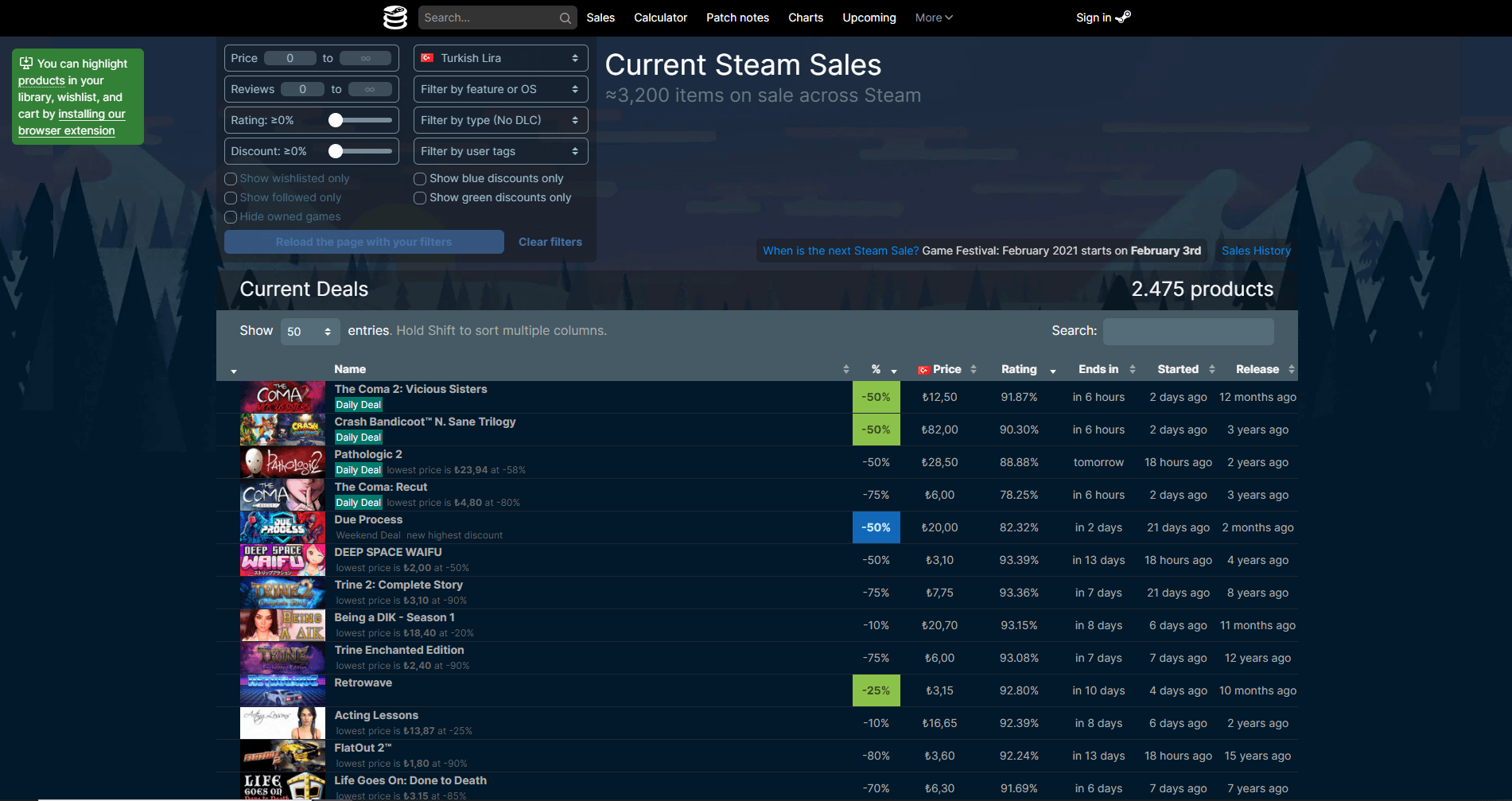Image resolution: width=1512 pixels, height=801 pixels.
Task: Sort by the Release column arrows
Action: tap(1291, 369)
